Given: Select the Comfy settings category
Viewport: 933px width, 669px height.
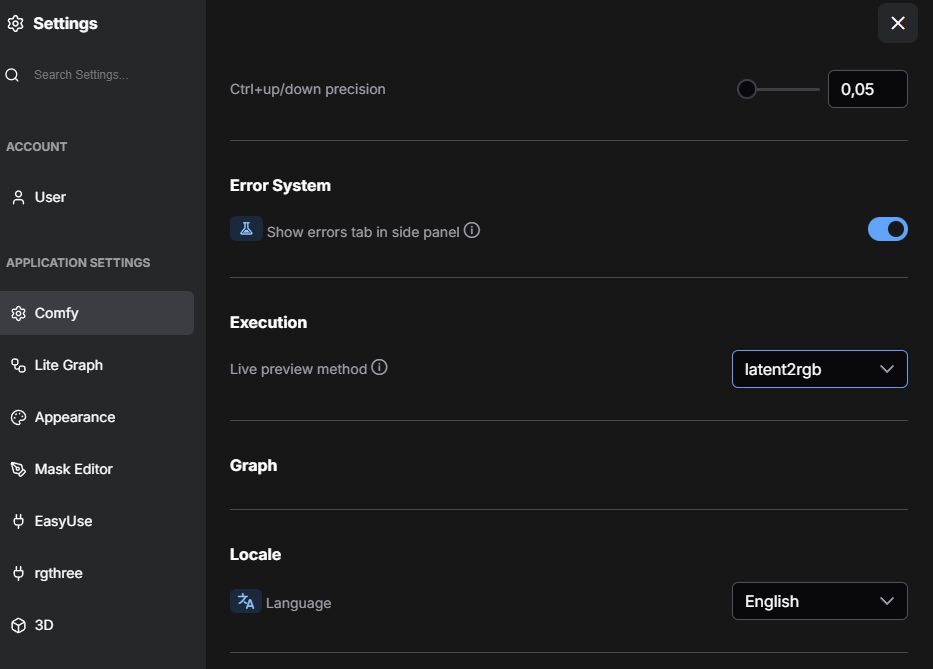Looking at the screenshot, I should coord(97,313).
